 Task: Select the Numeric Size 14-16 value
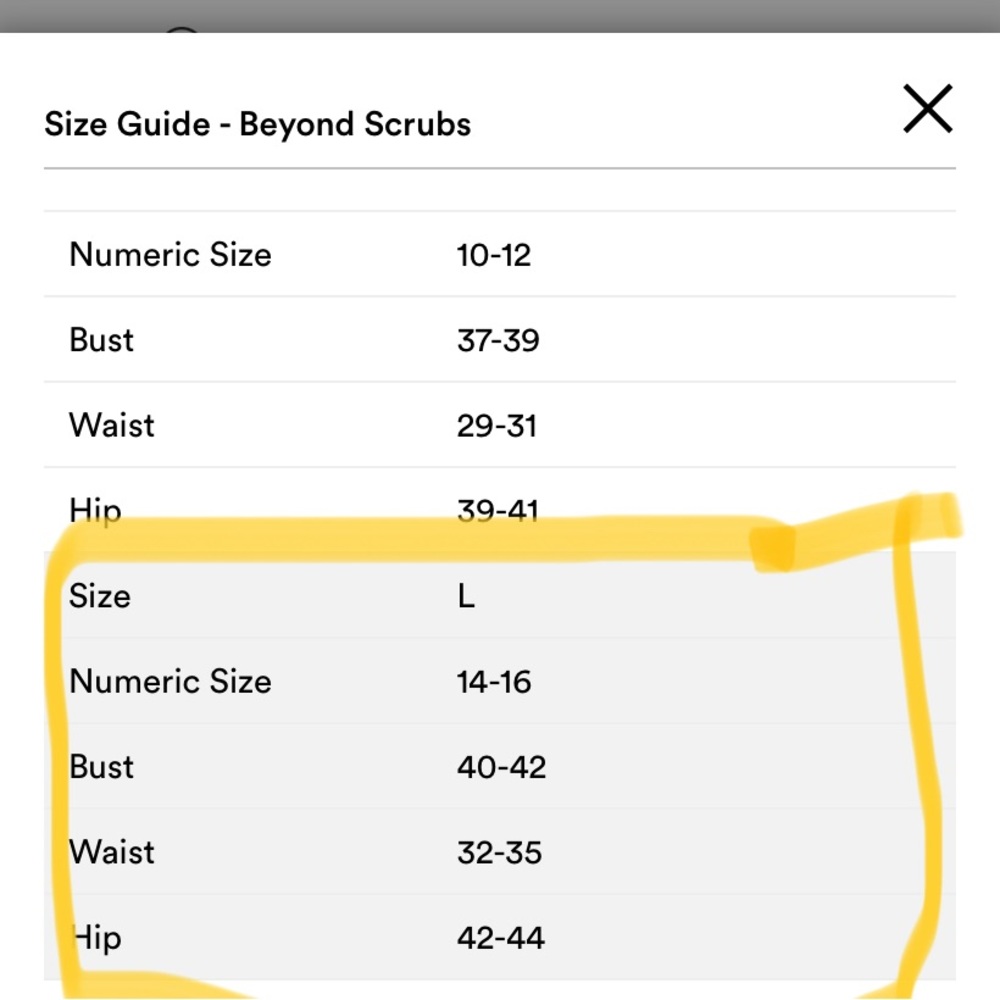click(x=493, y=681)
